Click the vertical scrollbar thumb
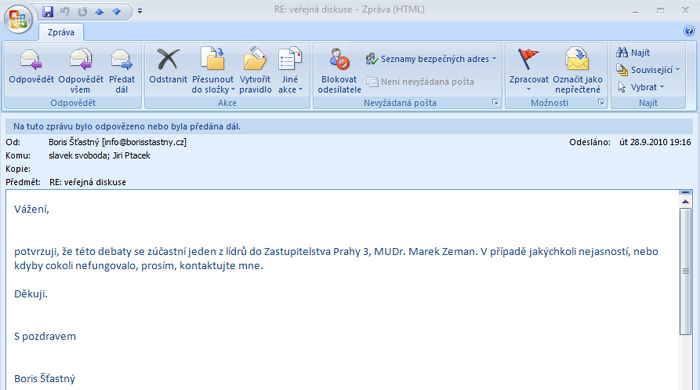The image size is (700, 390). click(685, 271)
